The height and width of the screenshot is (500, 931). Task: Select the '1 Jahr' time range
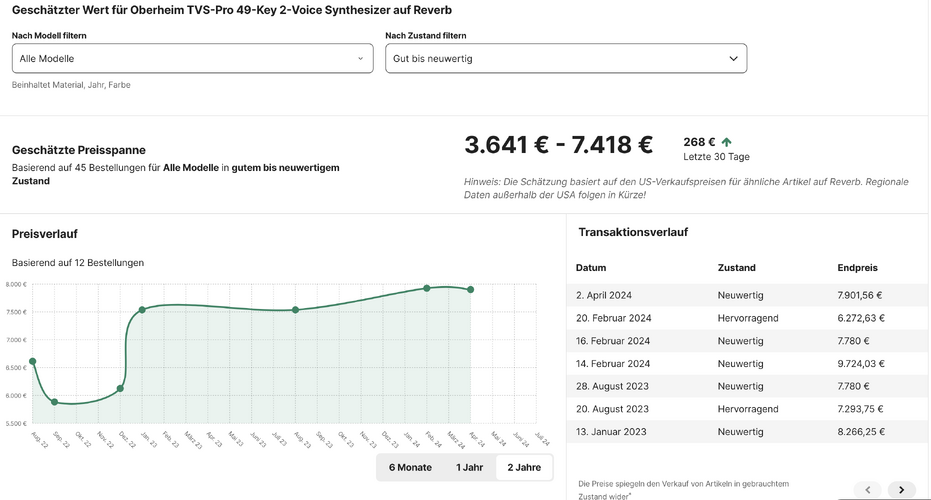coord(469,467)
